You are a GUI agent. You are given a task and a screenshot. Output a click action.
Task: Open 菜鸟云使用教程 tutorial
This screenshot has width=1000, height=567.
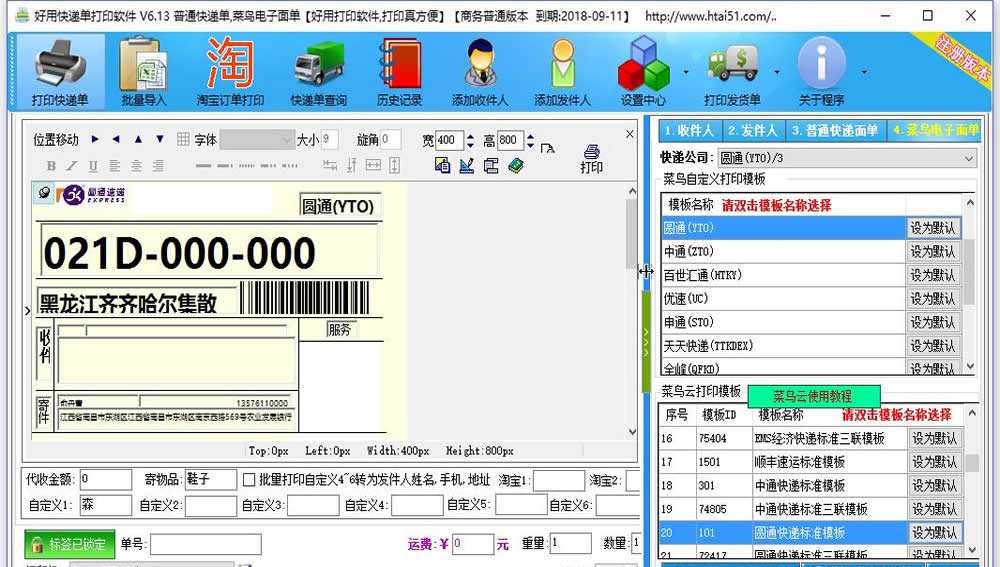(x=813, y=395)
